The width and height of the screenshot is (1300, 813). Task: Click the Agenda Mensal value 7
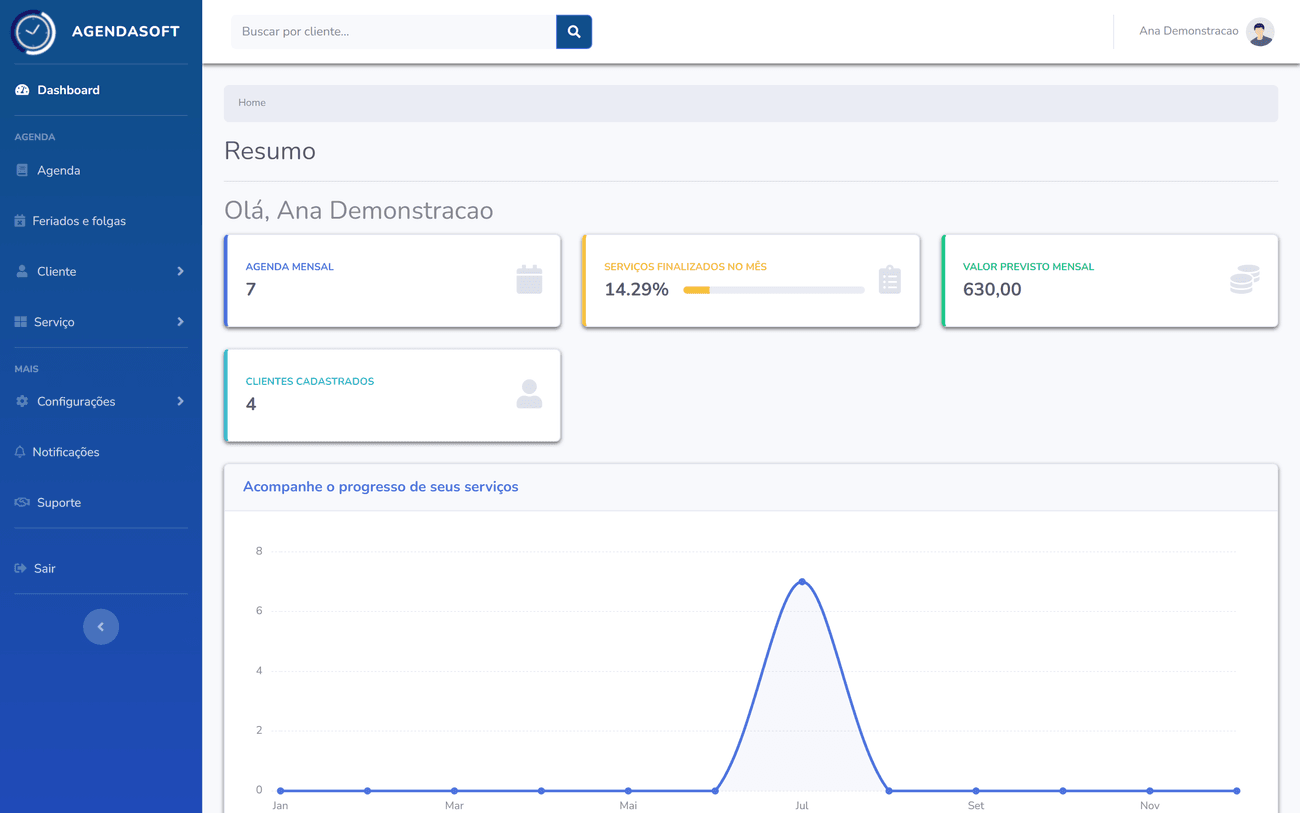pyautogui.click(x=251, y=290)
